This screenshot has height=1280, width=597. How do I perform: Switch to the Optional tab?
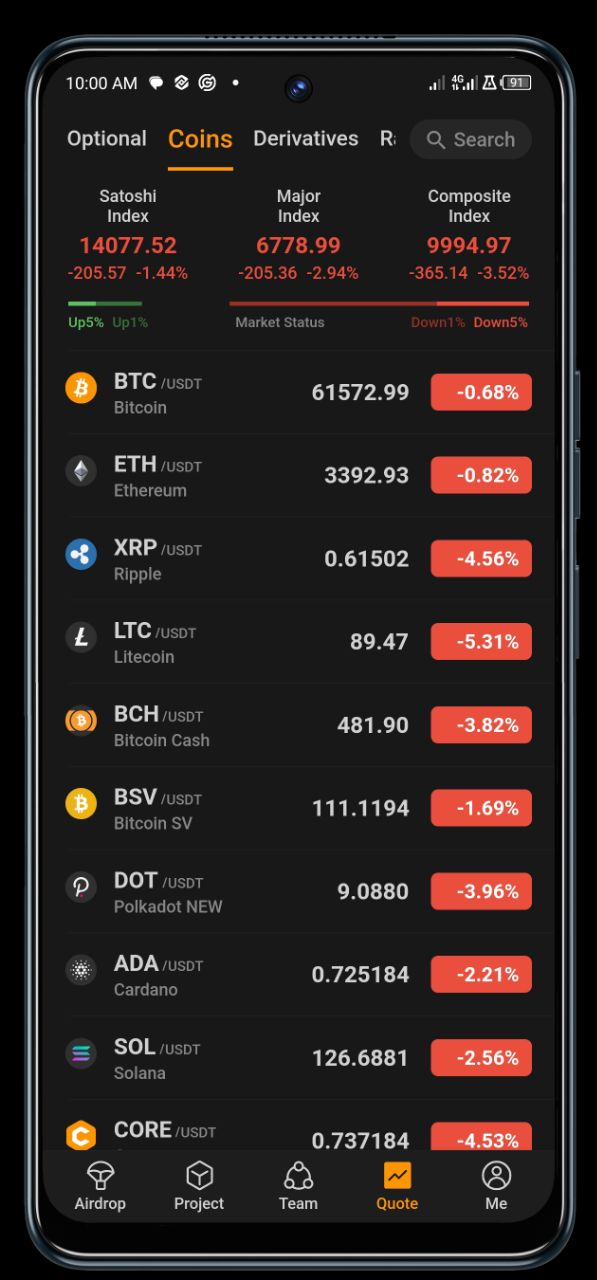coord(107,139)
